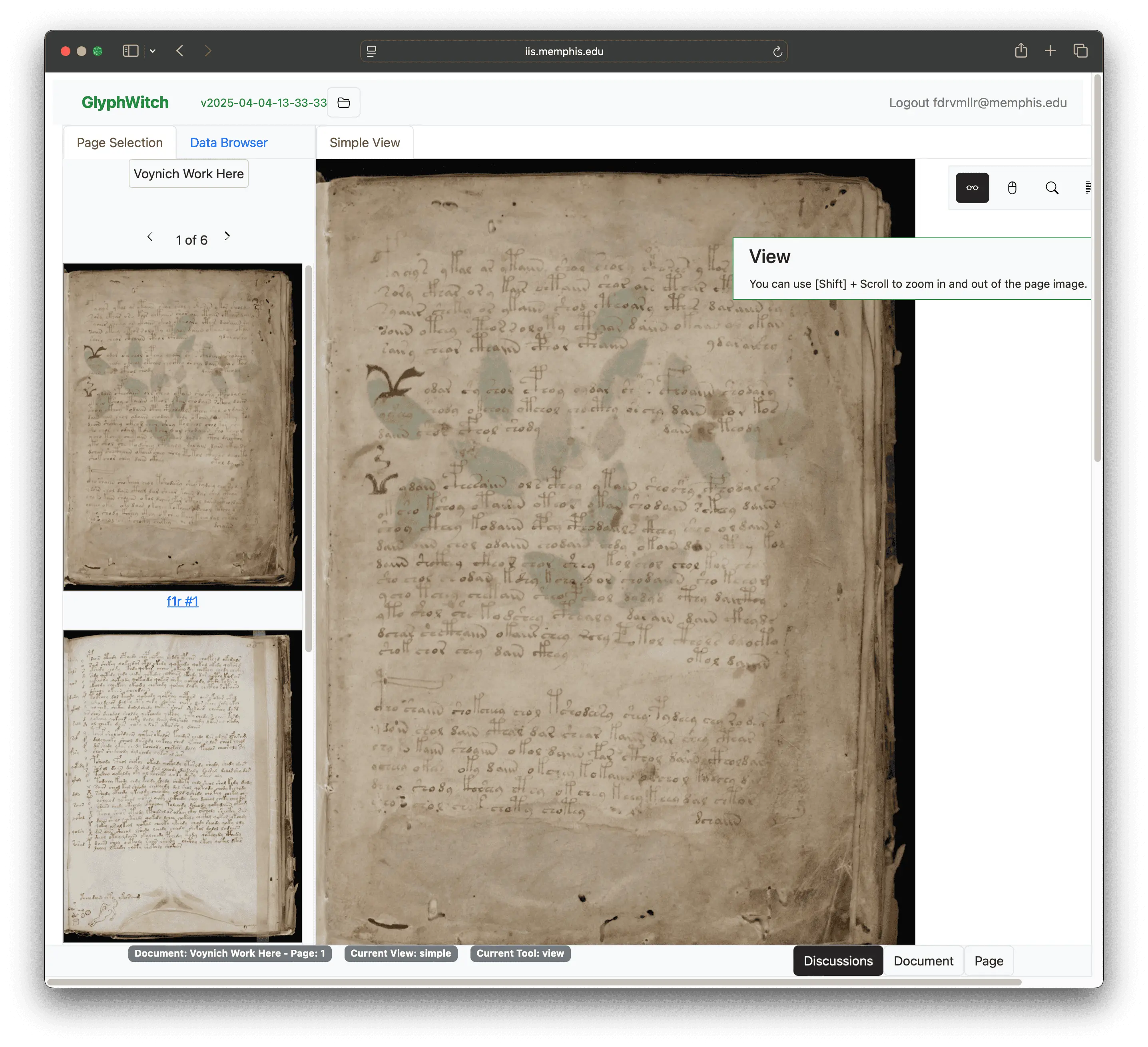1148x1047 pixels.
Task: Click the next page arrow above the thumbnails
Action: 227,236
